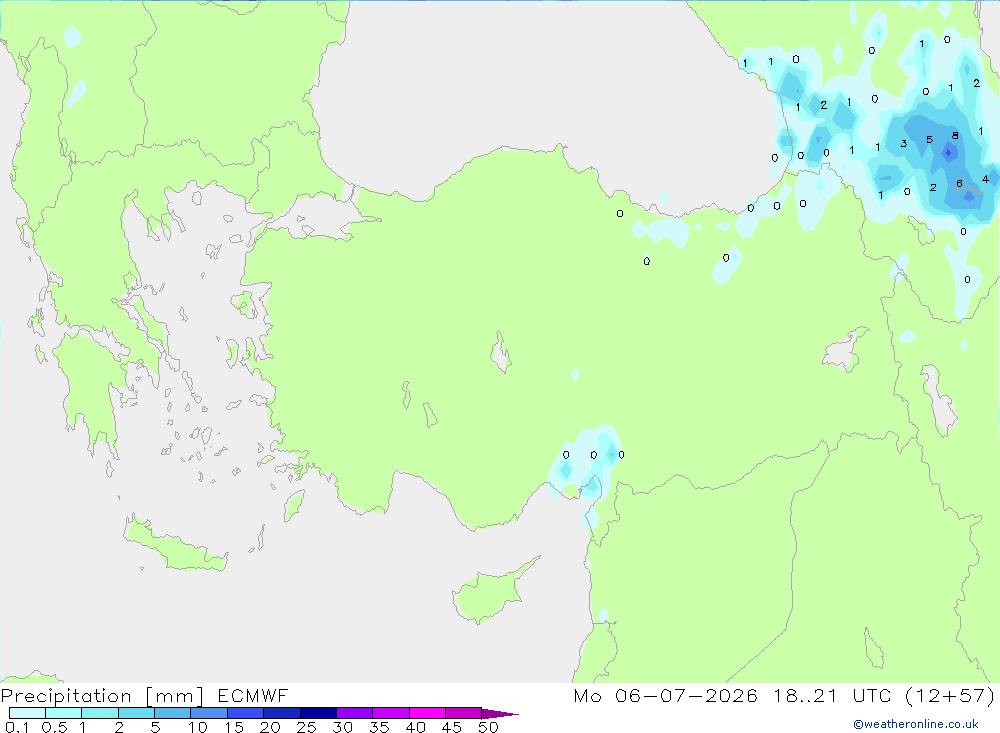This screenshot has height=733, width=1000.
Task: Click the '3' precipitation value on map
Action: pyautogui.click(x=904, y=144)
